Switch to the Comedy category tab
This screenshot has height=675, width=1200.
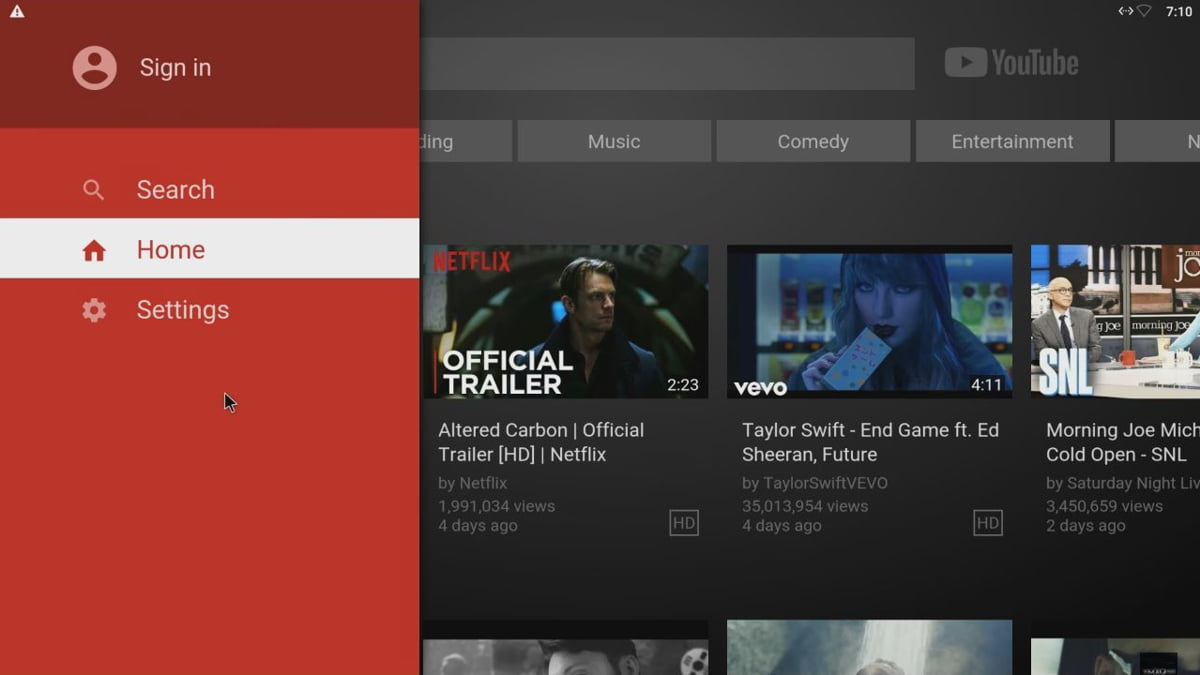[x=812, y=141]
